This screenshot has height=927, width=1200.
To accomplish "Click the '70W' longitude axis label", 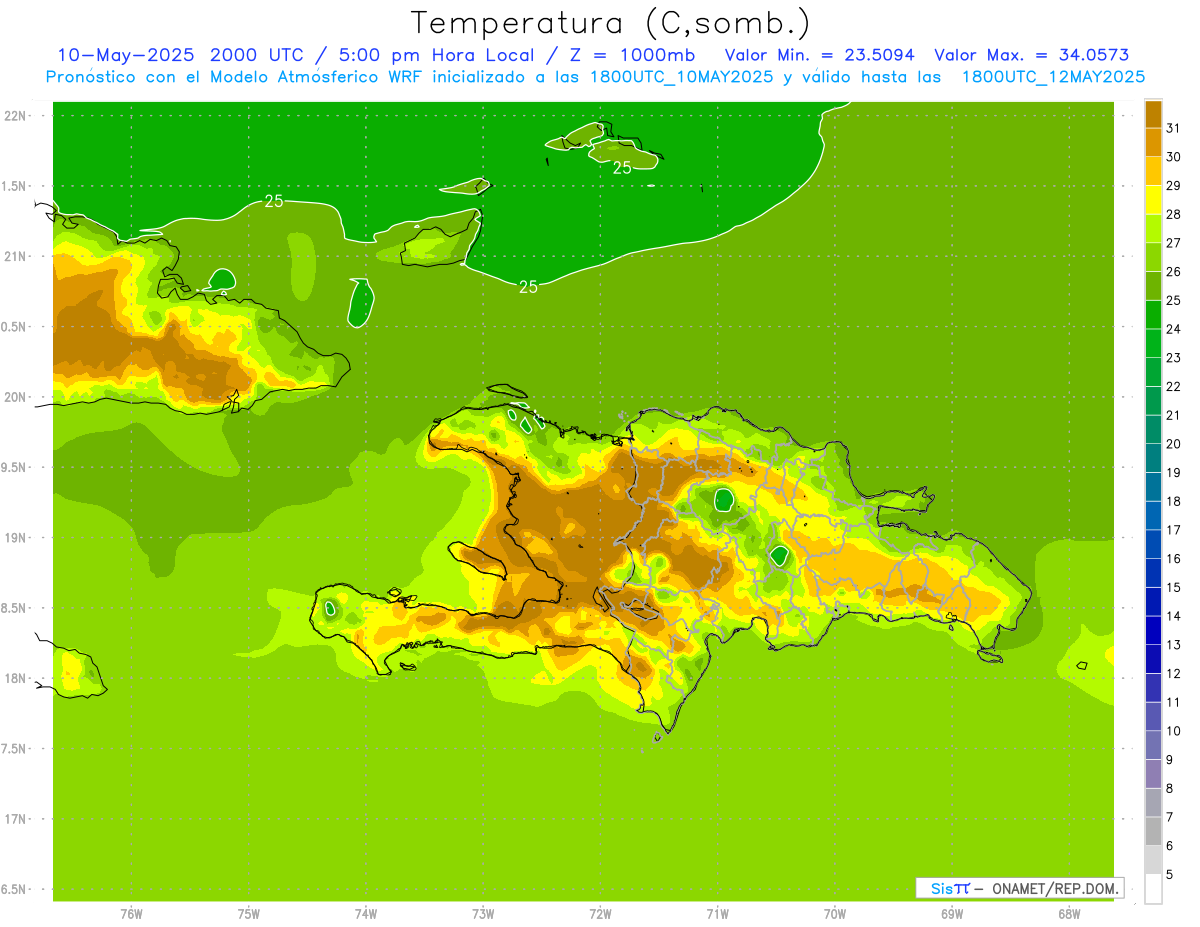I will [835, 914].
